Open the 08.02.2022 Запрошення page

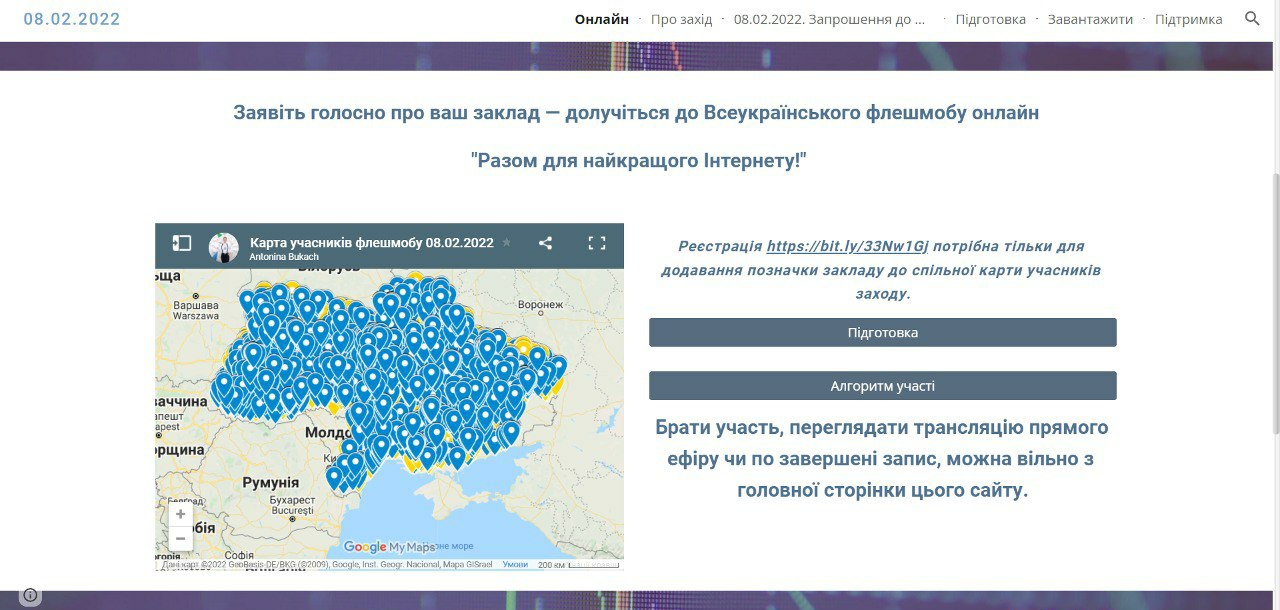pos(829,18)
